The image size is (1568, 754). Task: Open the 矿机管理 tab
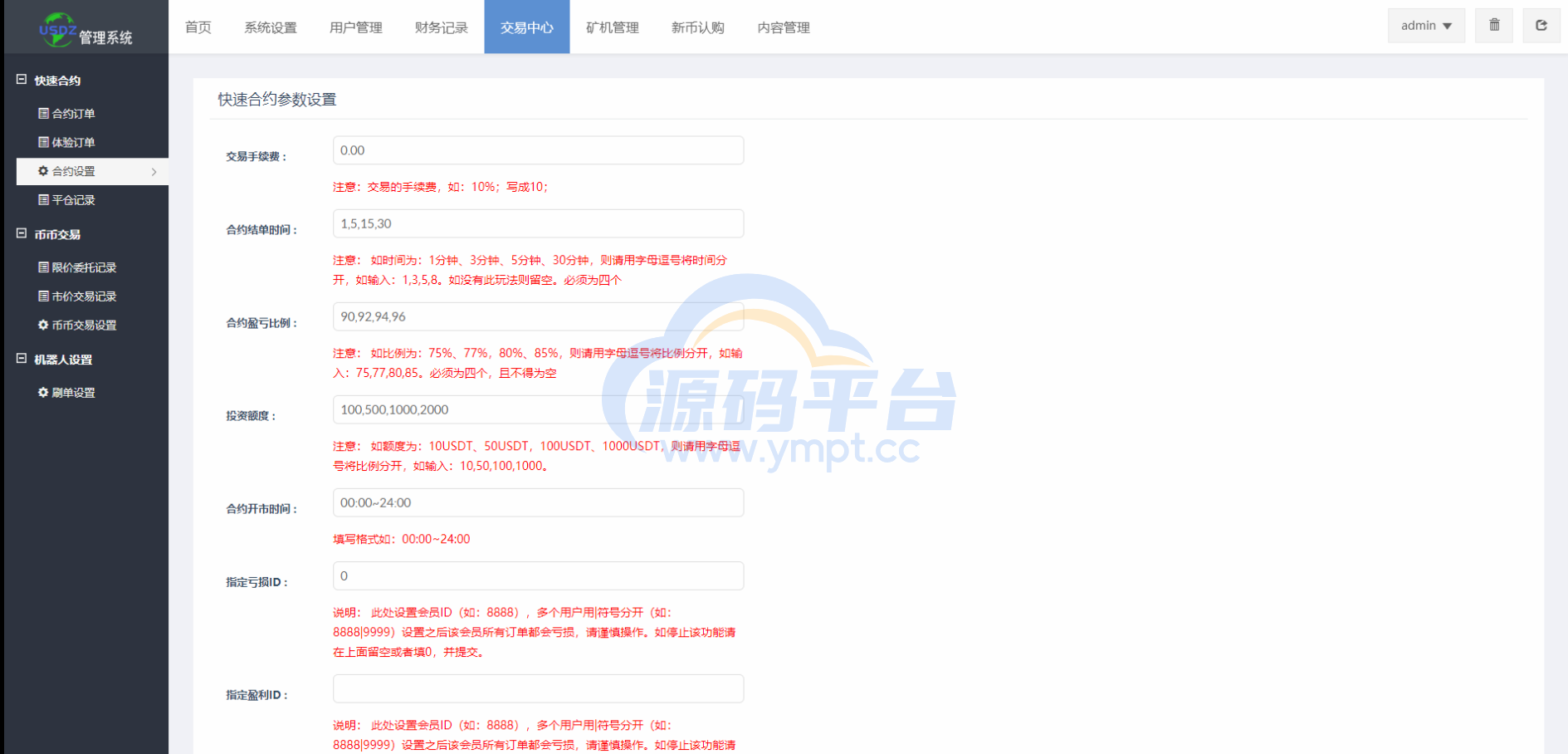click(x=613, y=27)
